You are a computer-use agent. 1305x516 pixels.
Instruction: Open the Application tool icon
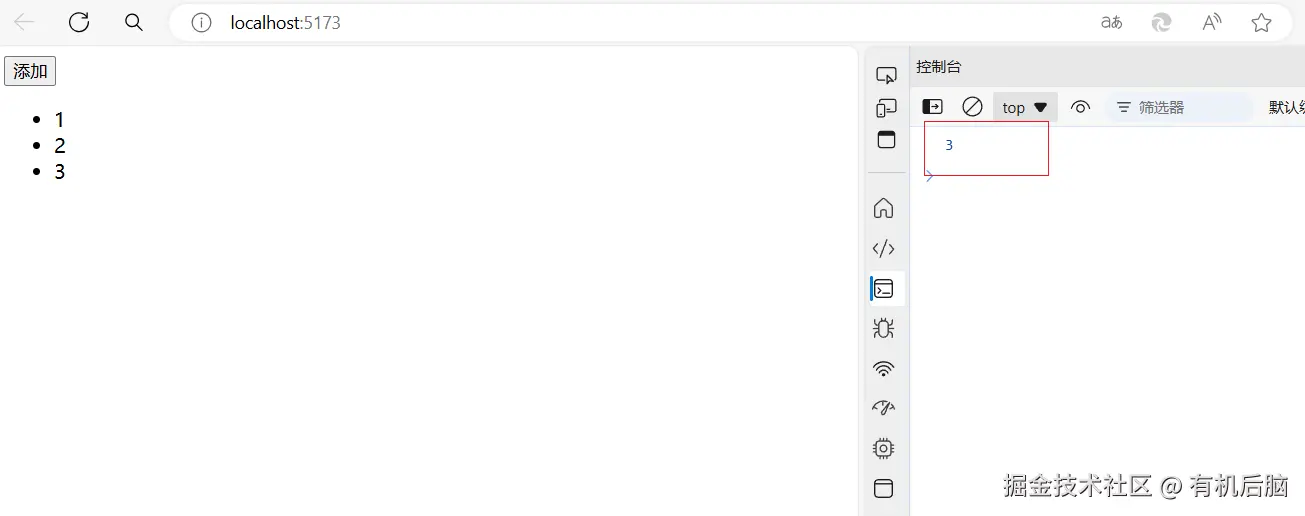pos(883,488)
